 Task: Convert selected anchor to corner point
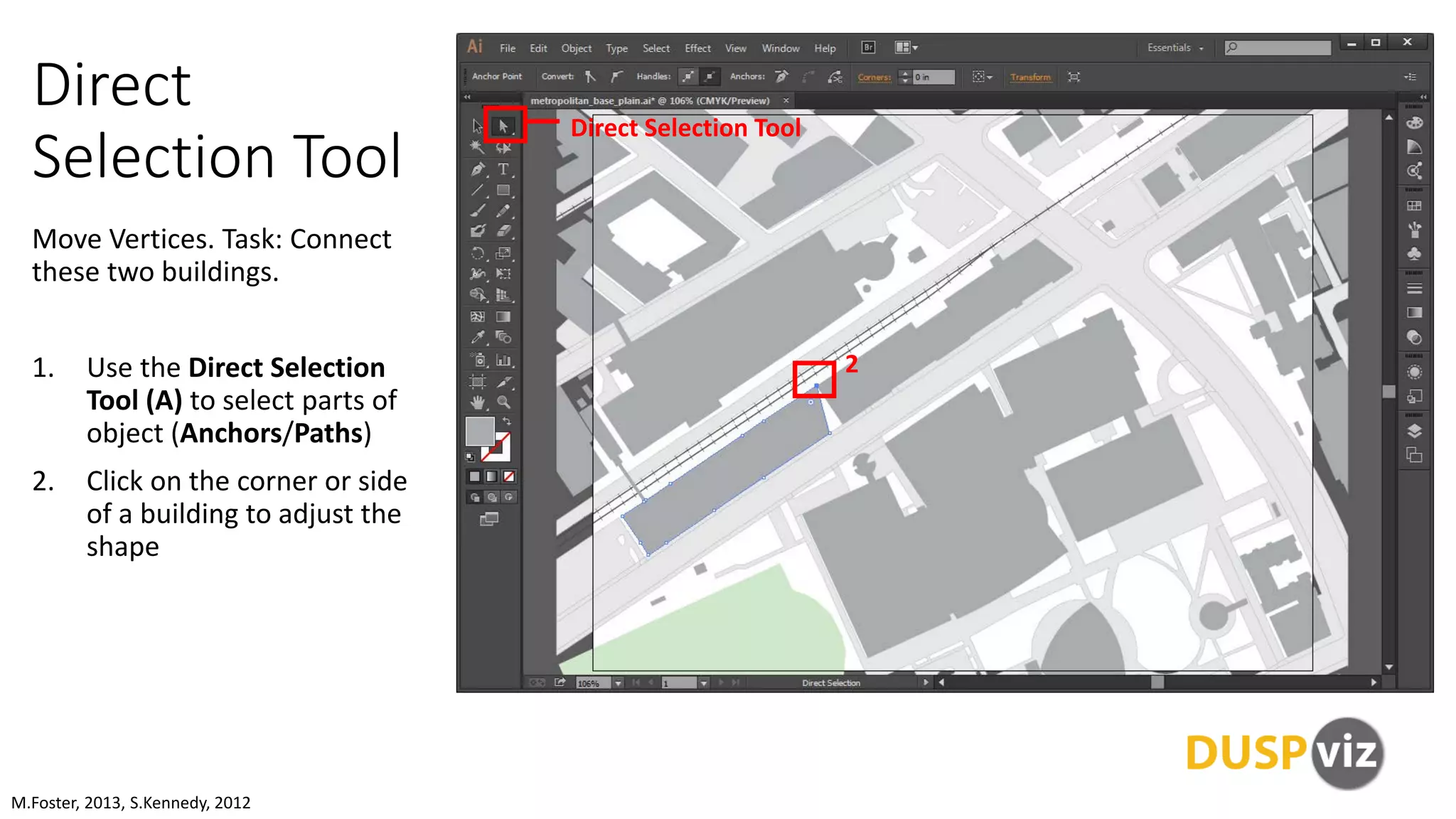tap(590, 77)
